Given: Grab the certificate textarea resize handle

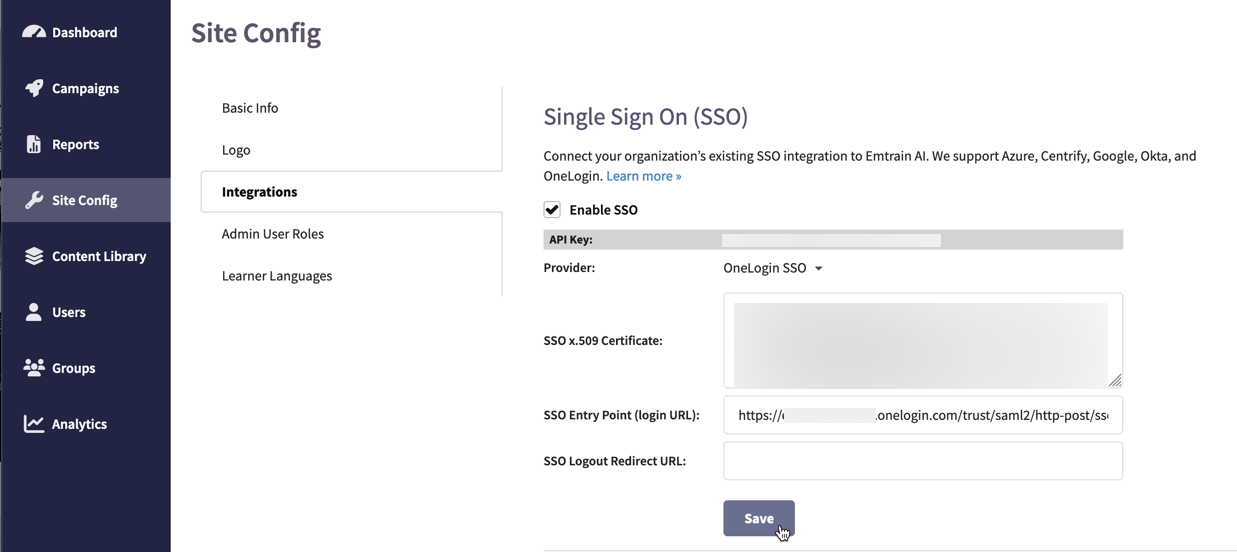Looking at the screenshot, I should 1115,380.
